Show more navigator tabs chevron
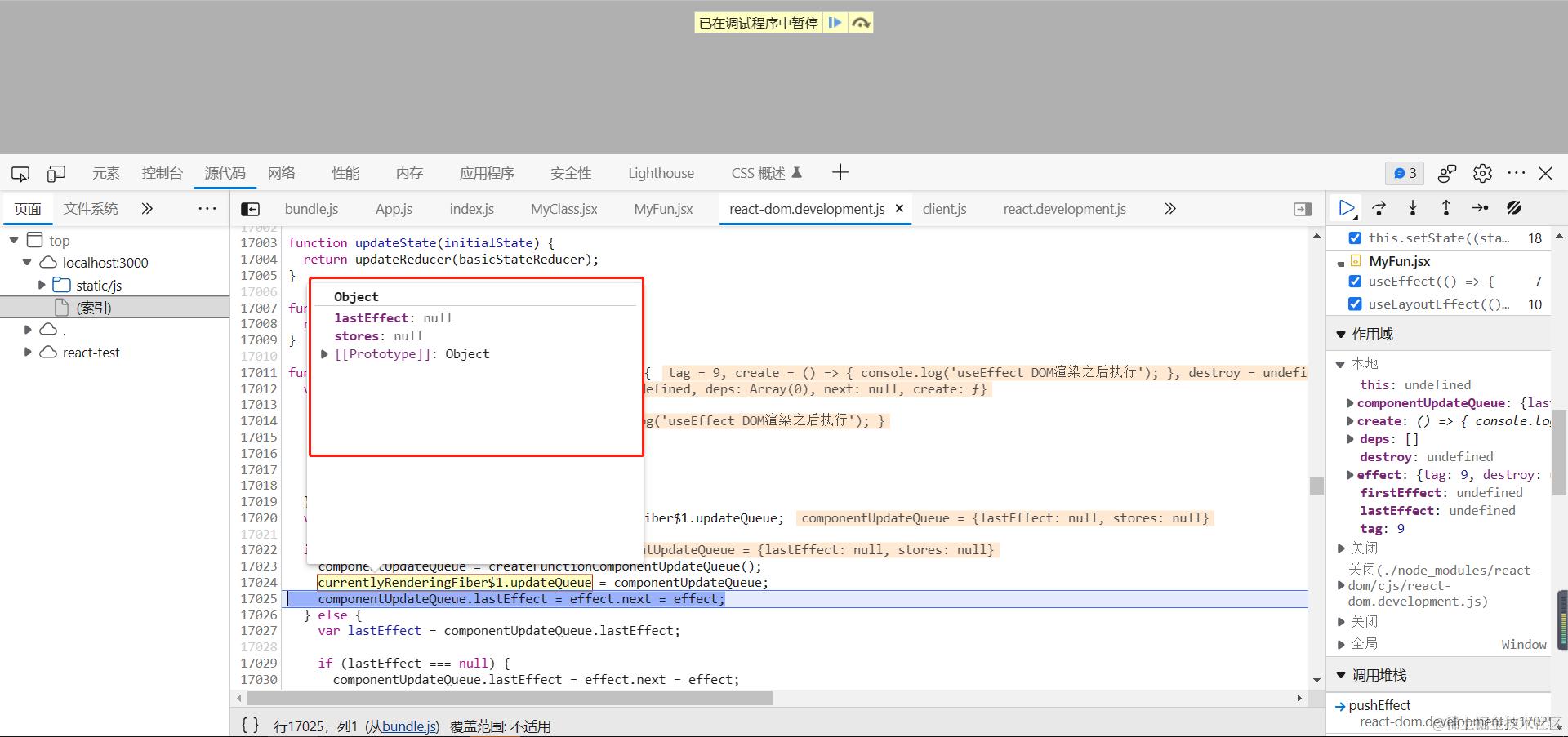Viewport: 1568px width, 737px height. 147,209
